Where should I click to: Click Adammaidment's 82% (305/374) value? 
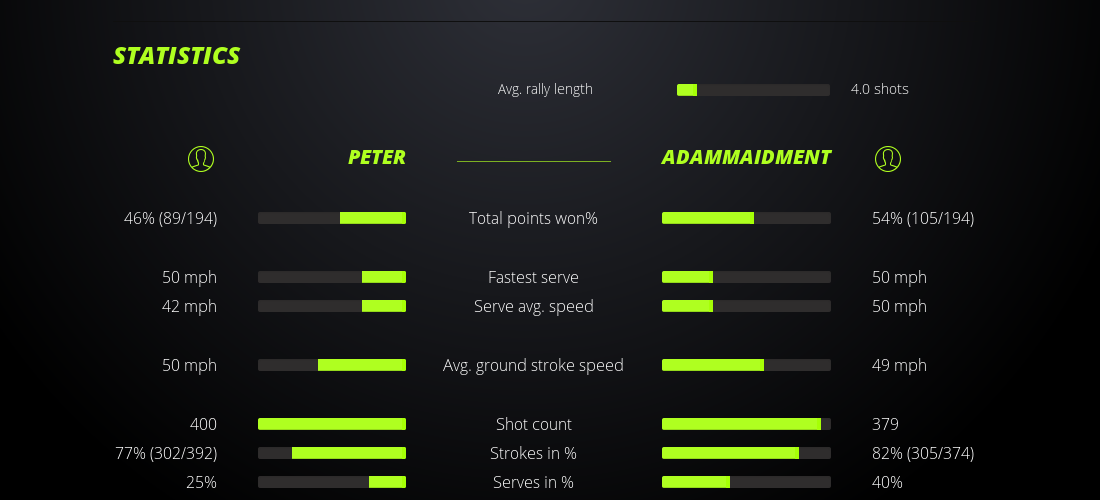[x=923, y=453]
